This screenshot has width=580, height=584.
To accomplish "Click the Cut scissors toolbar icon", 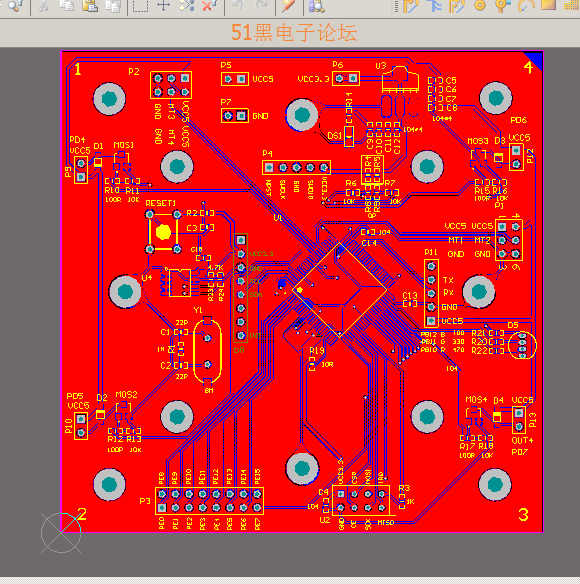I will point(44,5).
